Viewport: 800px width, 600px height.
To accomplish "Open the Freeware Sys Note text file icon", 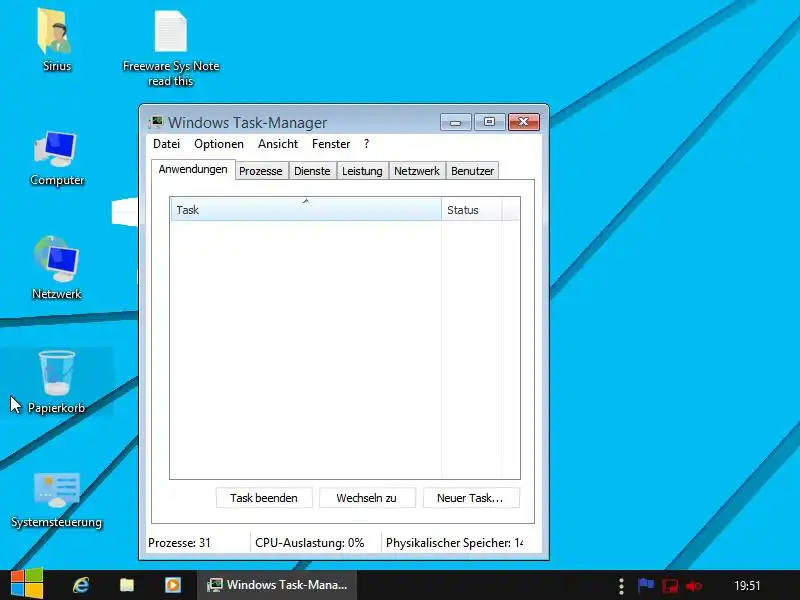I will tap(170, 32).
